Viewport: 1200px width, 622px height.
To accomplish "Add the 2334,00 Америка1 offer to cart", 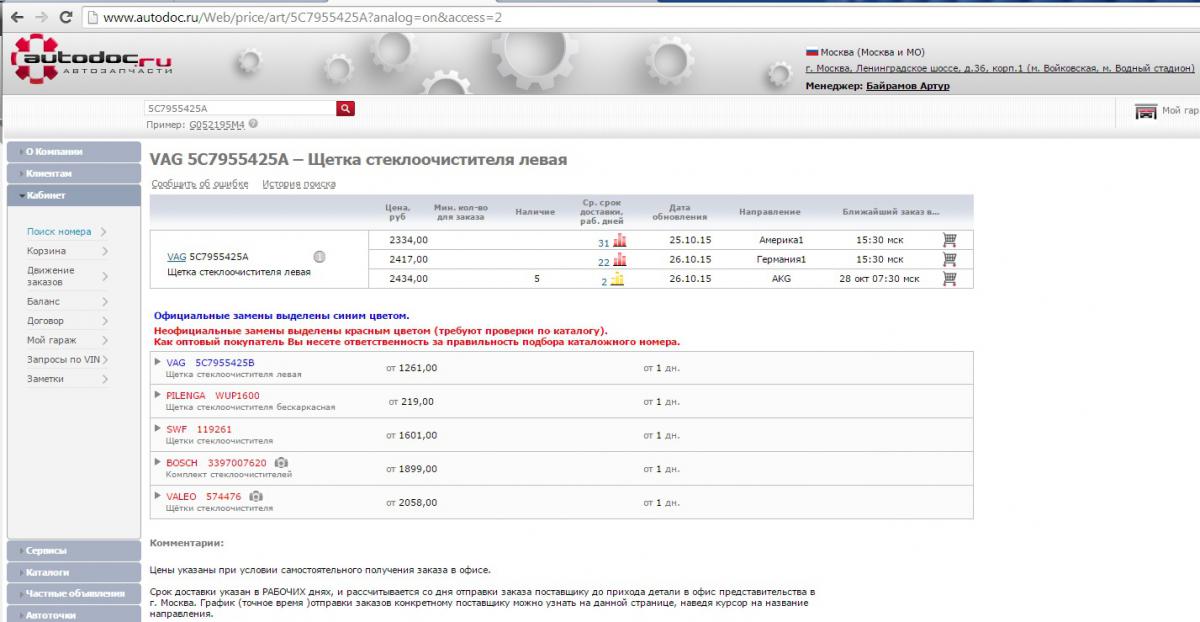I will pyautogui.click(x=949, y=240).
